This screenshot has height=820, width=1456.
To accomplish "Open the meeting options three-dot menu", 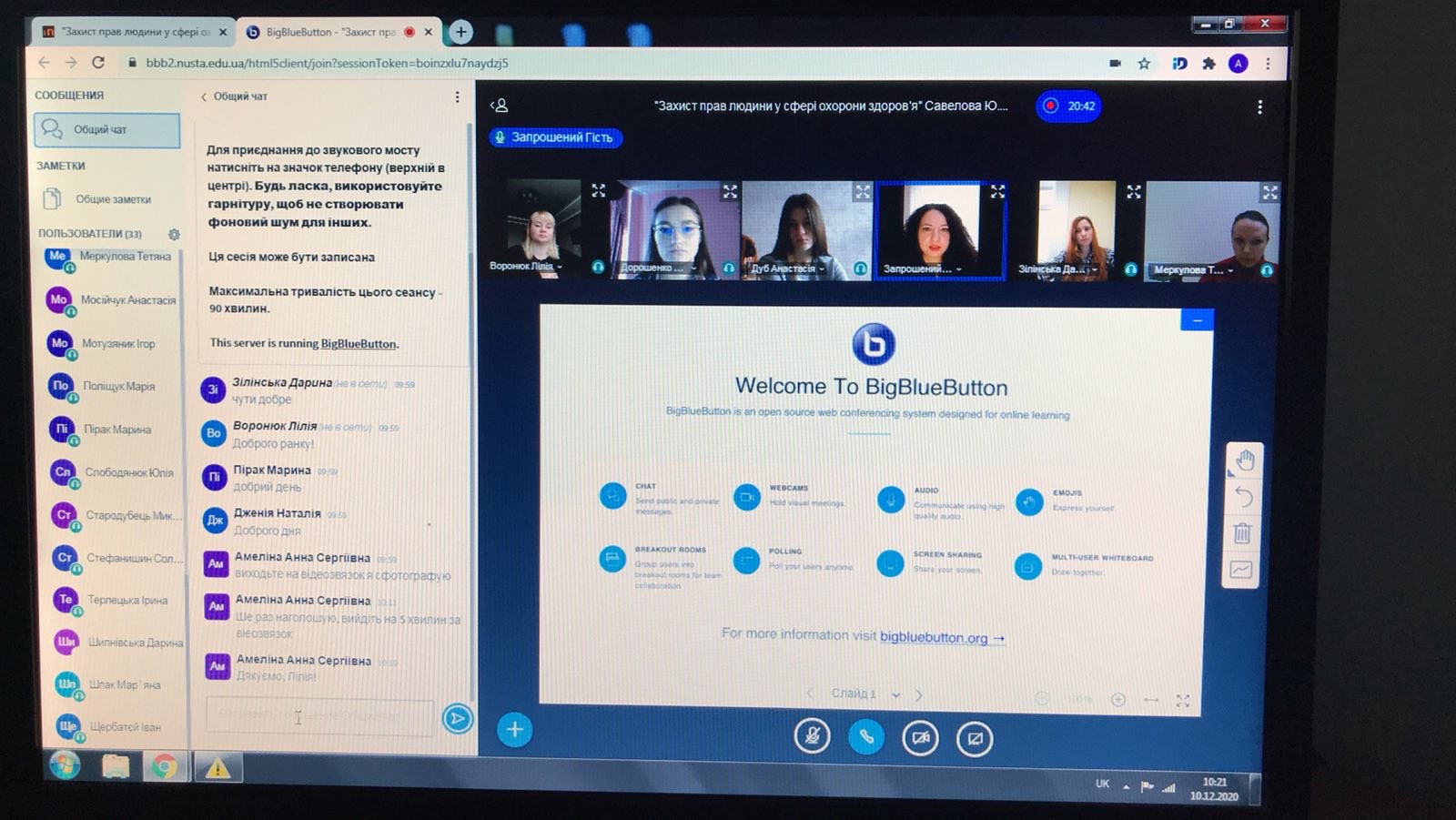I will [1259, 107].
